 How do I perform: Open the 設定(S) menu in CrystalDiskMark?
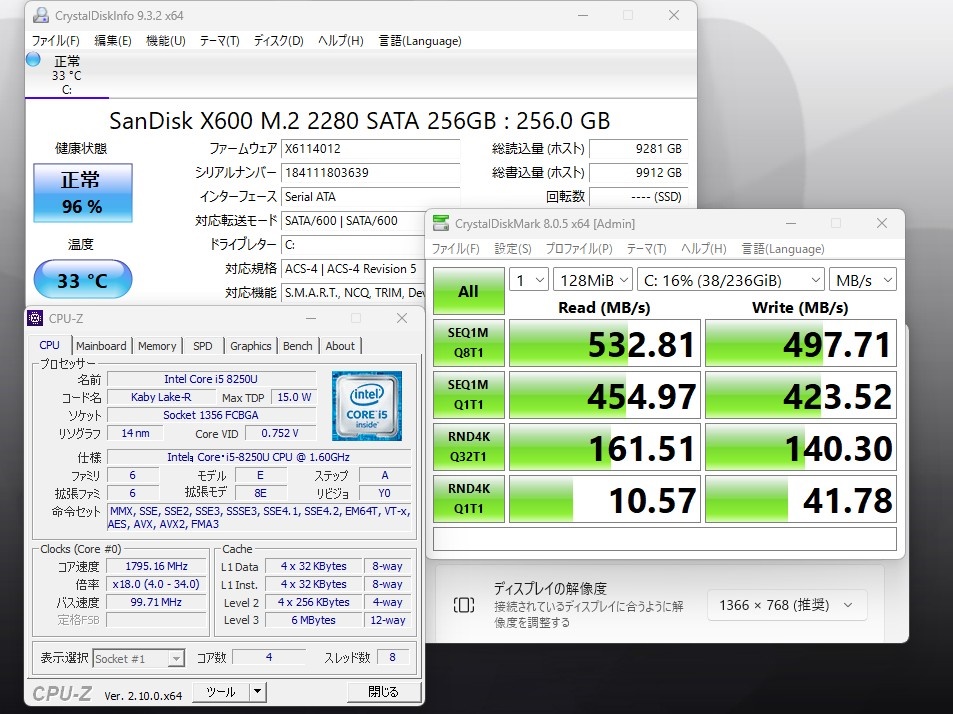point(513,249)
